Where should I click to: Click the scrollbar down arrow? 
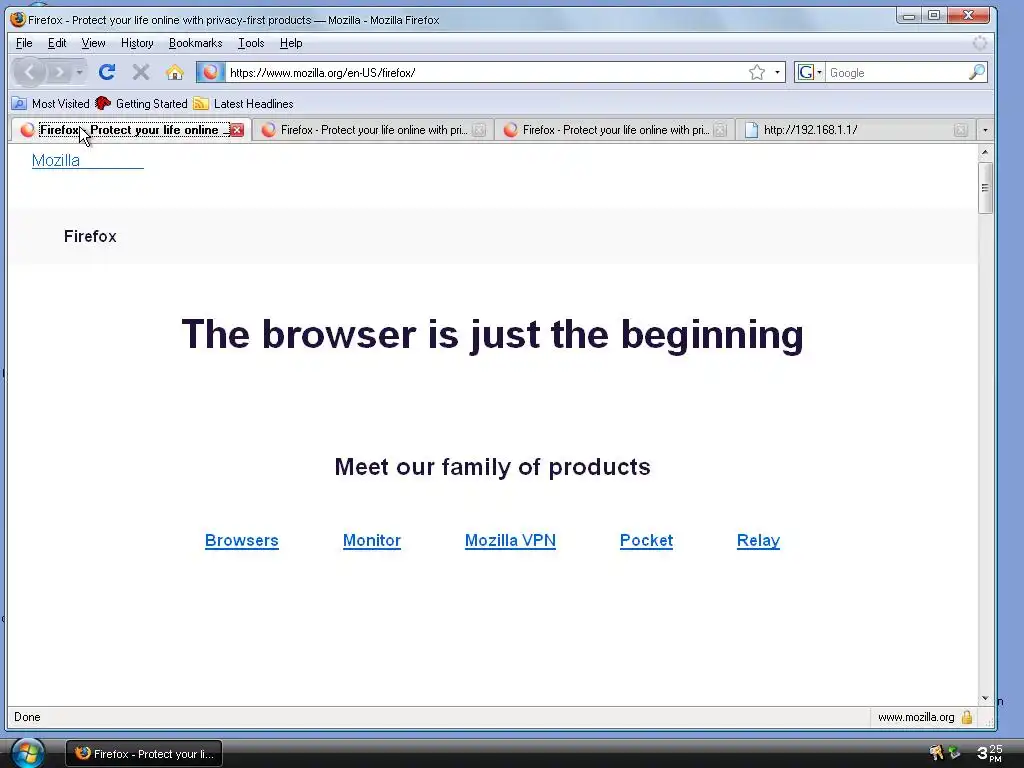pyautogui.click(x=985, y=699)
